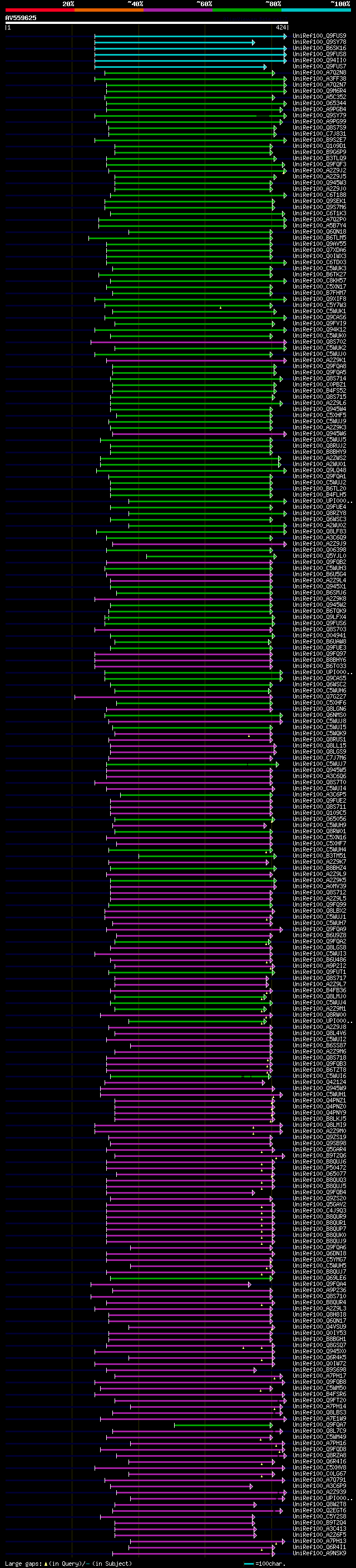This screenshot has width=356, height=1568.
Task: Select label UniRef100_B9S2E7
Action: click(x=319, y=140)
